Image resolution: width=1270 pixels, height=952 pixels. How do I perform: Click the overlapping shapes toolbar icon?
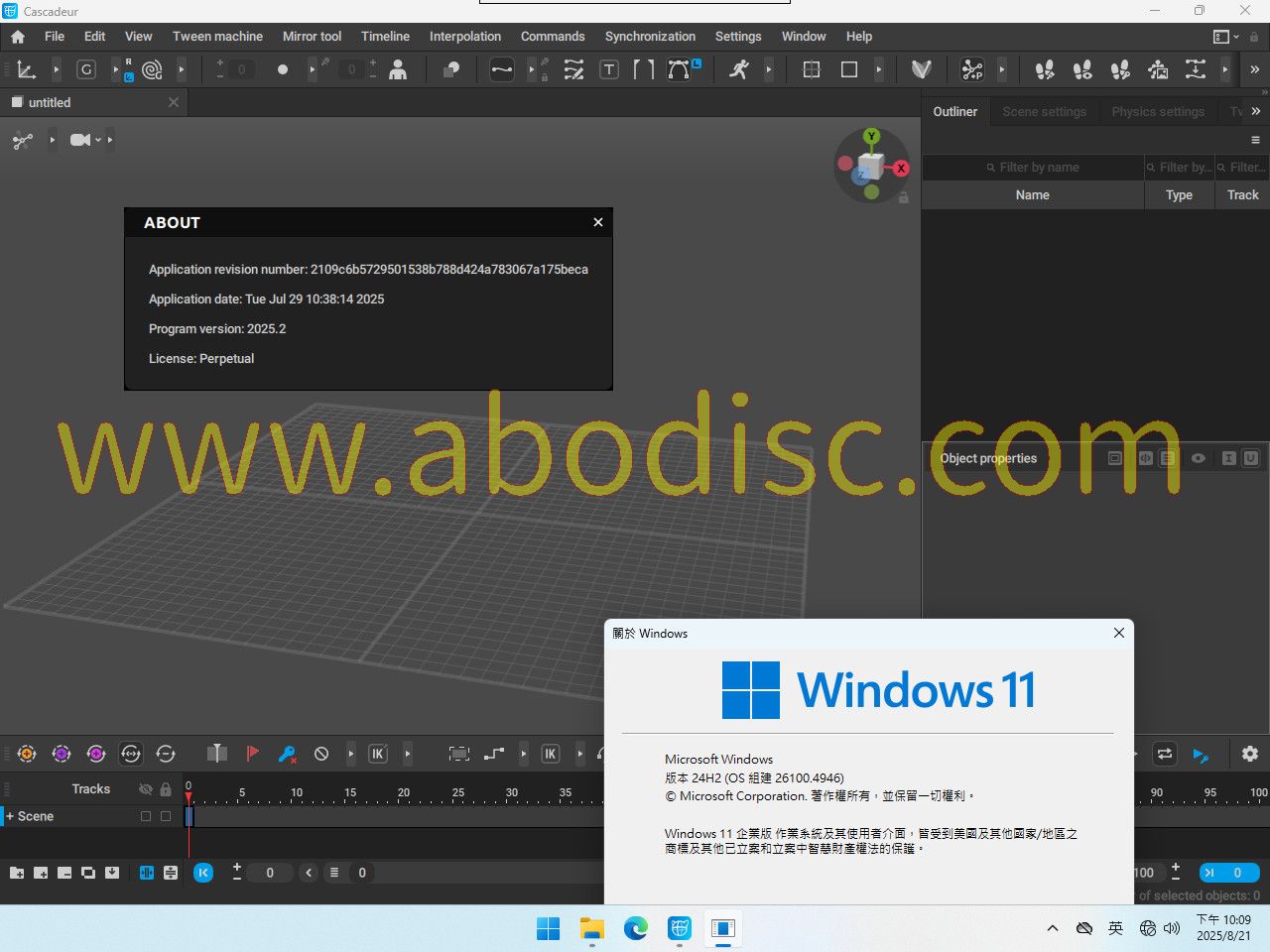(x=451, y=69)
